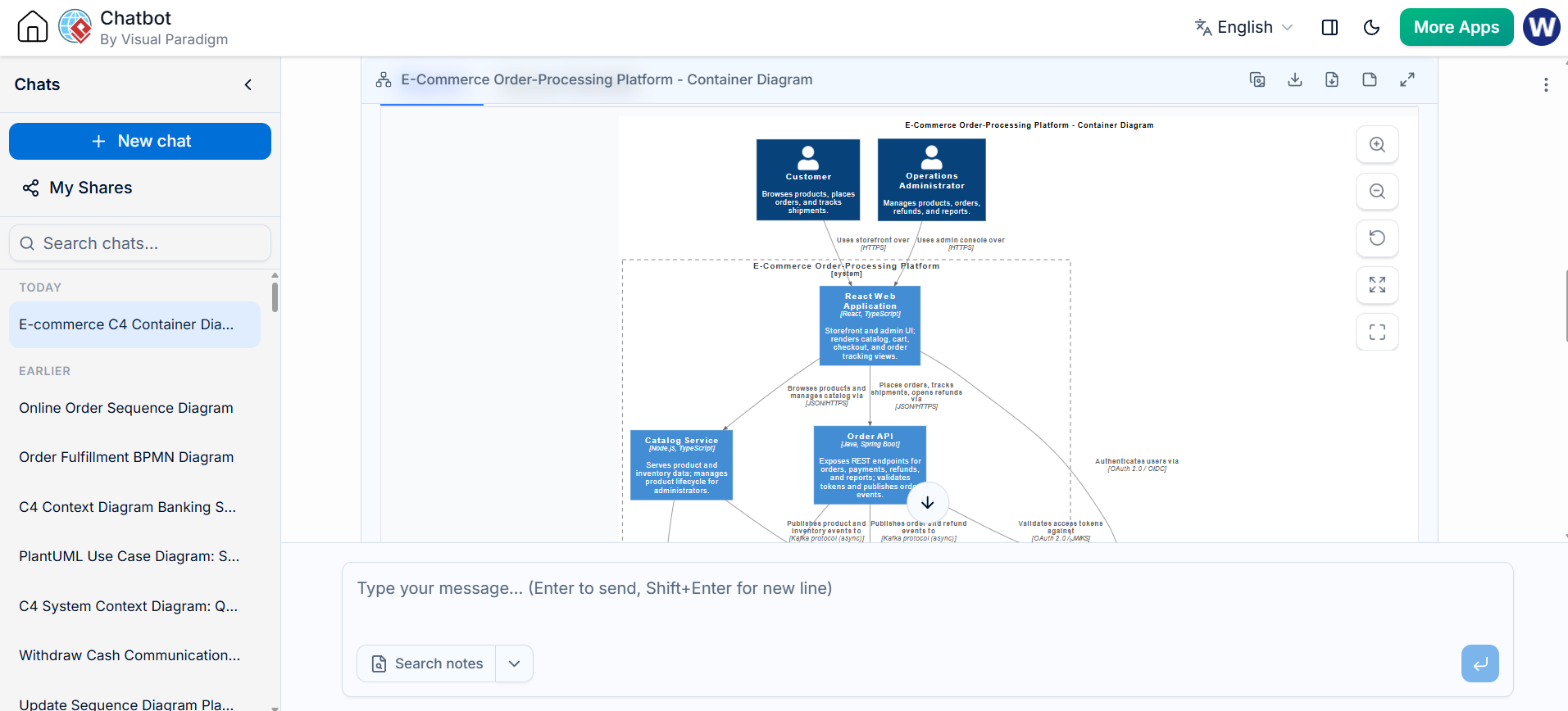This screenshot has width=1568, height=711.
Task: Zoom out of the diagram
Action: click(1377, 192)
